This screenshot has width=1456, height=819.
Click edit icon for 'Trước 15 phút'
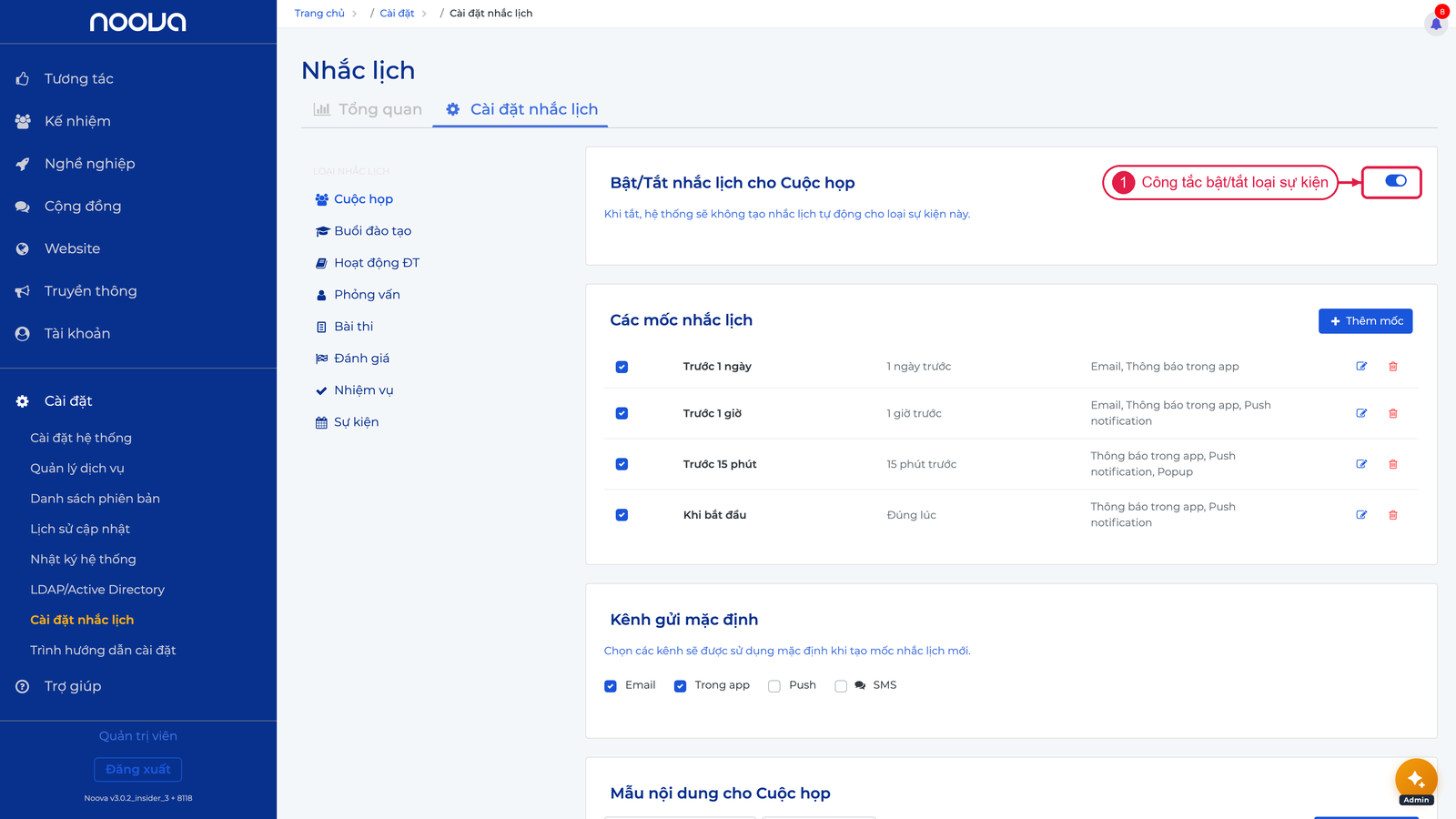click(1361, 464)
